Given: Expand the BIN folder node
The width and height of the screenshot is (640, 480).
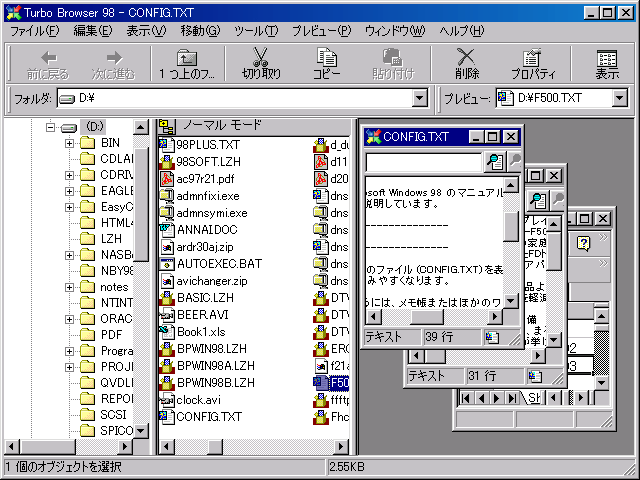Looking at the screenshot, I should pos(69,143).
